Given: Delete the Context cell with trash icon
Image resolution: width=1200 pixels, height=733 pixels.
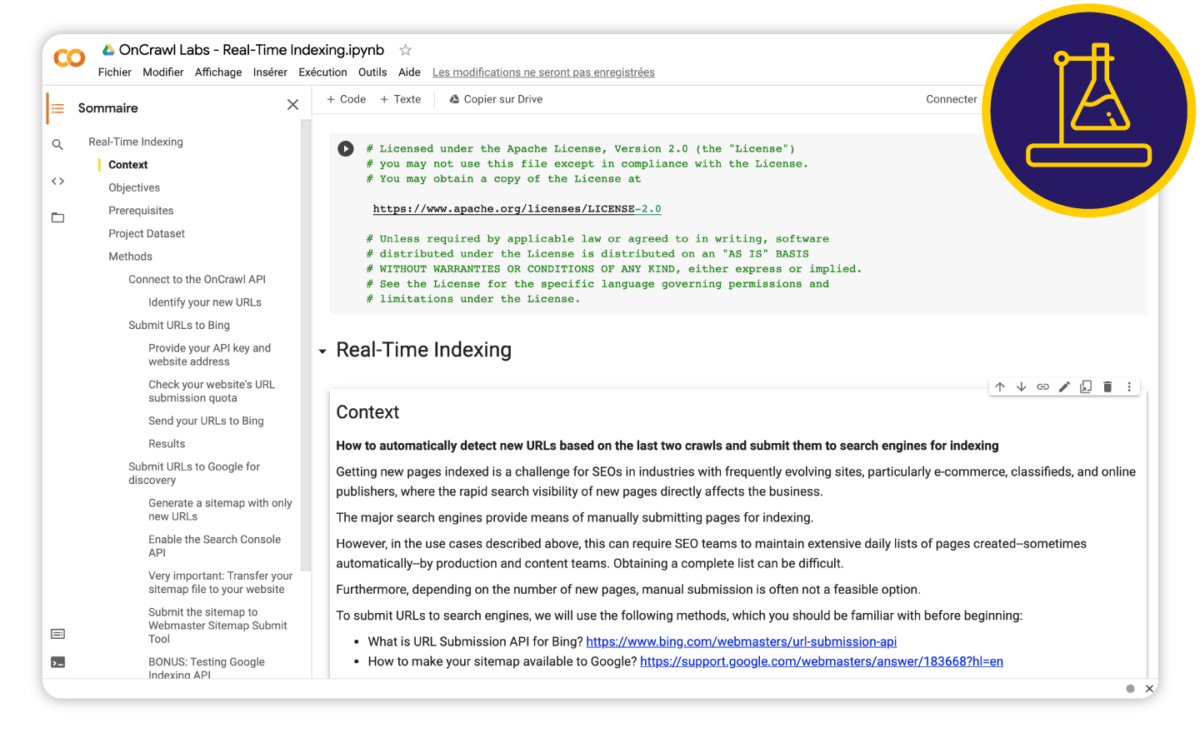Looking at the screenshot, I should click(1108, 387).
